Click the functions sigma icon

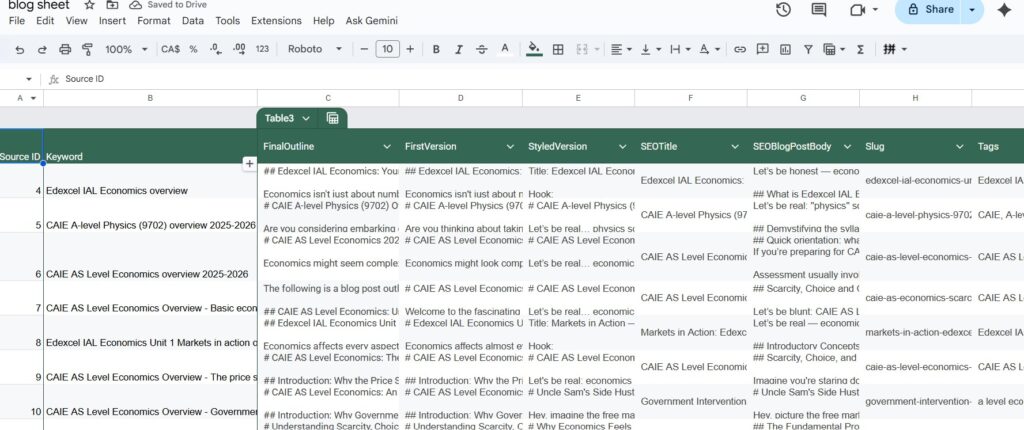click(x=860, y=49)
